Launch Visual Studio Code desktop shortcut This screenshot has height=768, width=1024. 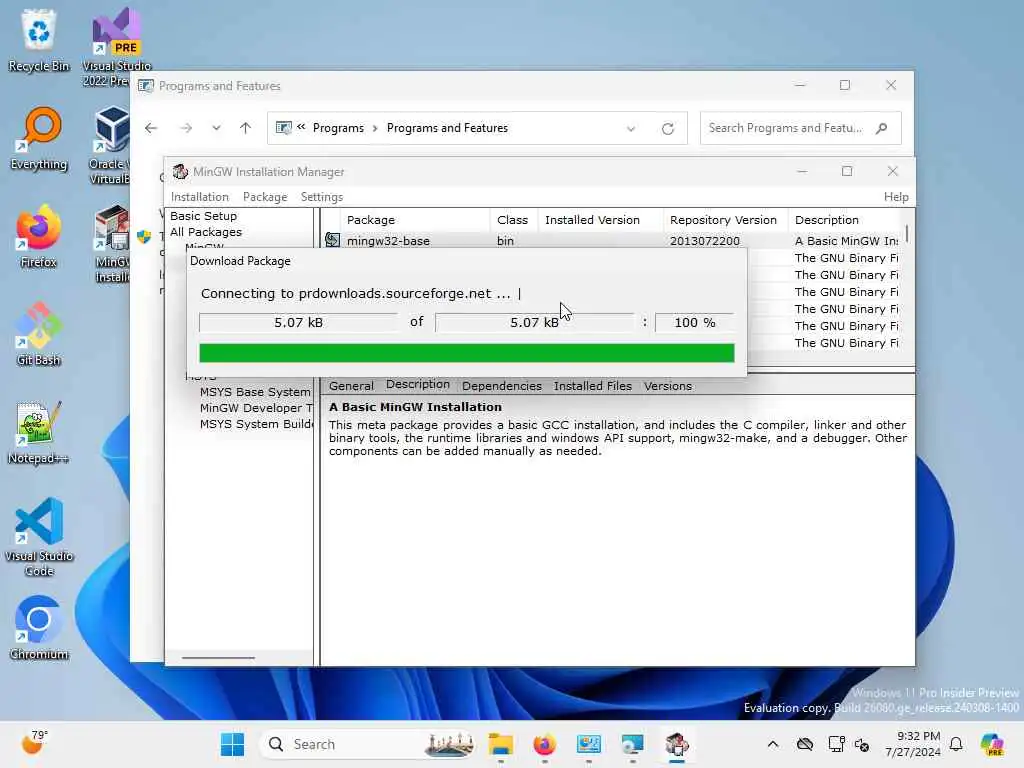[x=39, y=537]
